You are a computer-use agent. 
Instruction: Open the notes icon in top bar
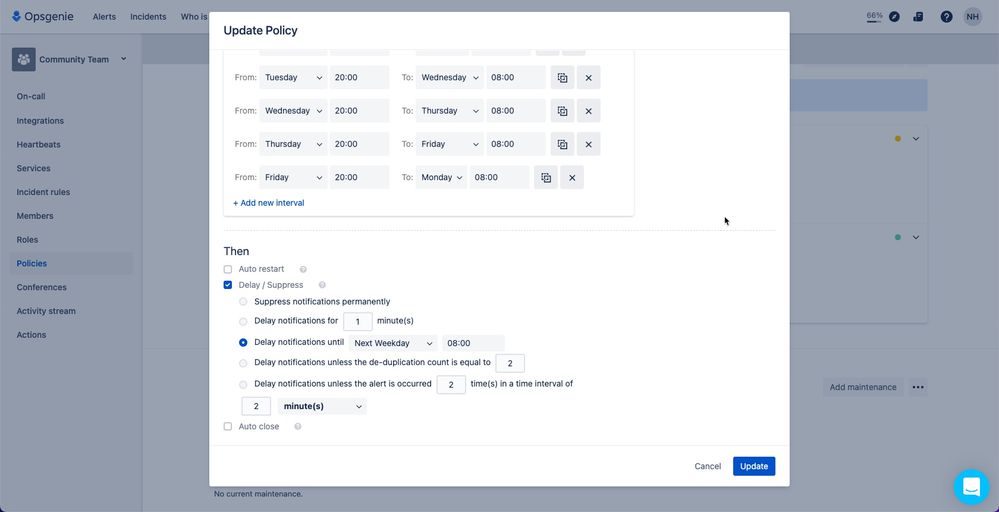[x=918, y=17]
